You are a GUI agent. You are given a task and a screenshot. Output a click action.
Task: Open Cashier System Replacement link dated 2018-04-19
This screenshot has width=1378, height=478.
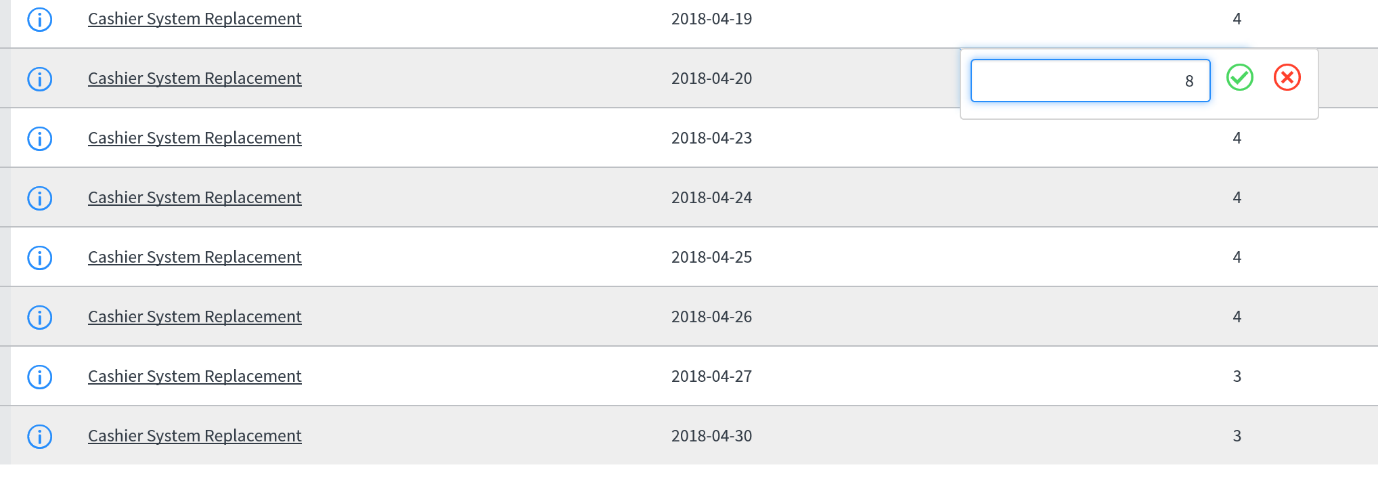(x=195, y=18)
